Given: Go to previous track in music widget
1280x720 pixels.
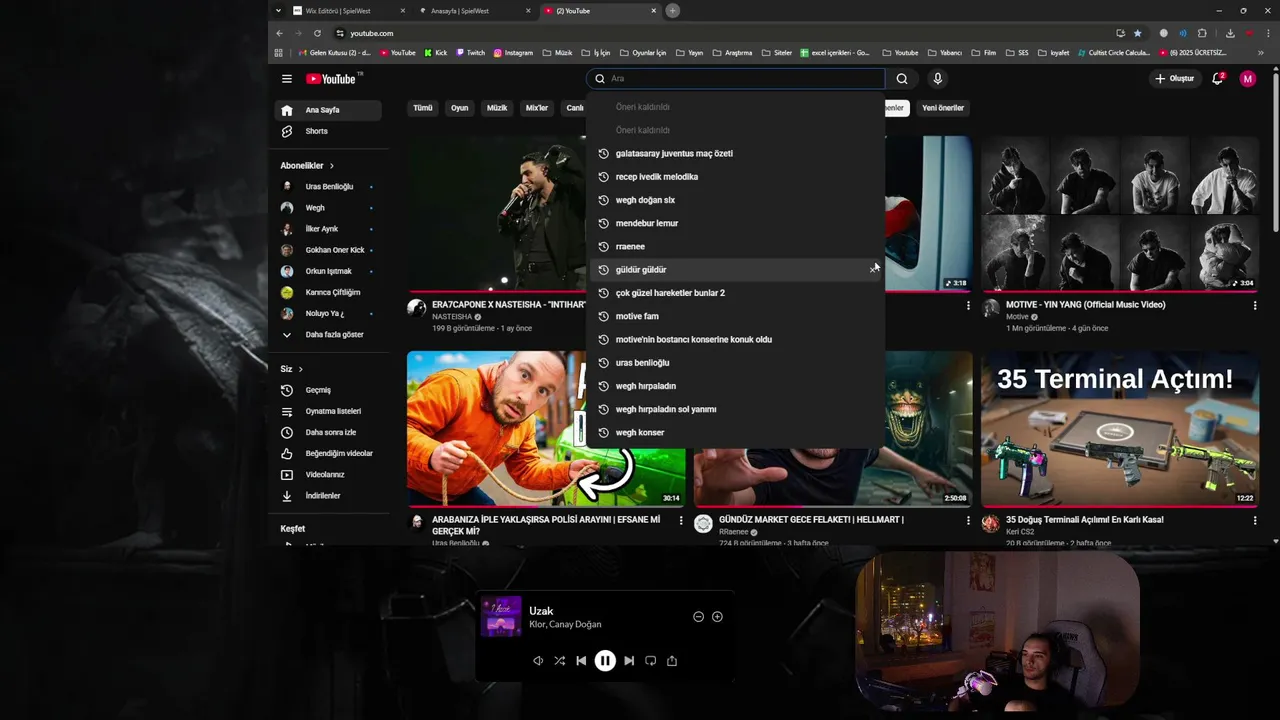Looking at the screenshot, I should (x=581, y=661).
